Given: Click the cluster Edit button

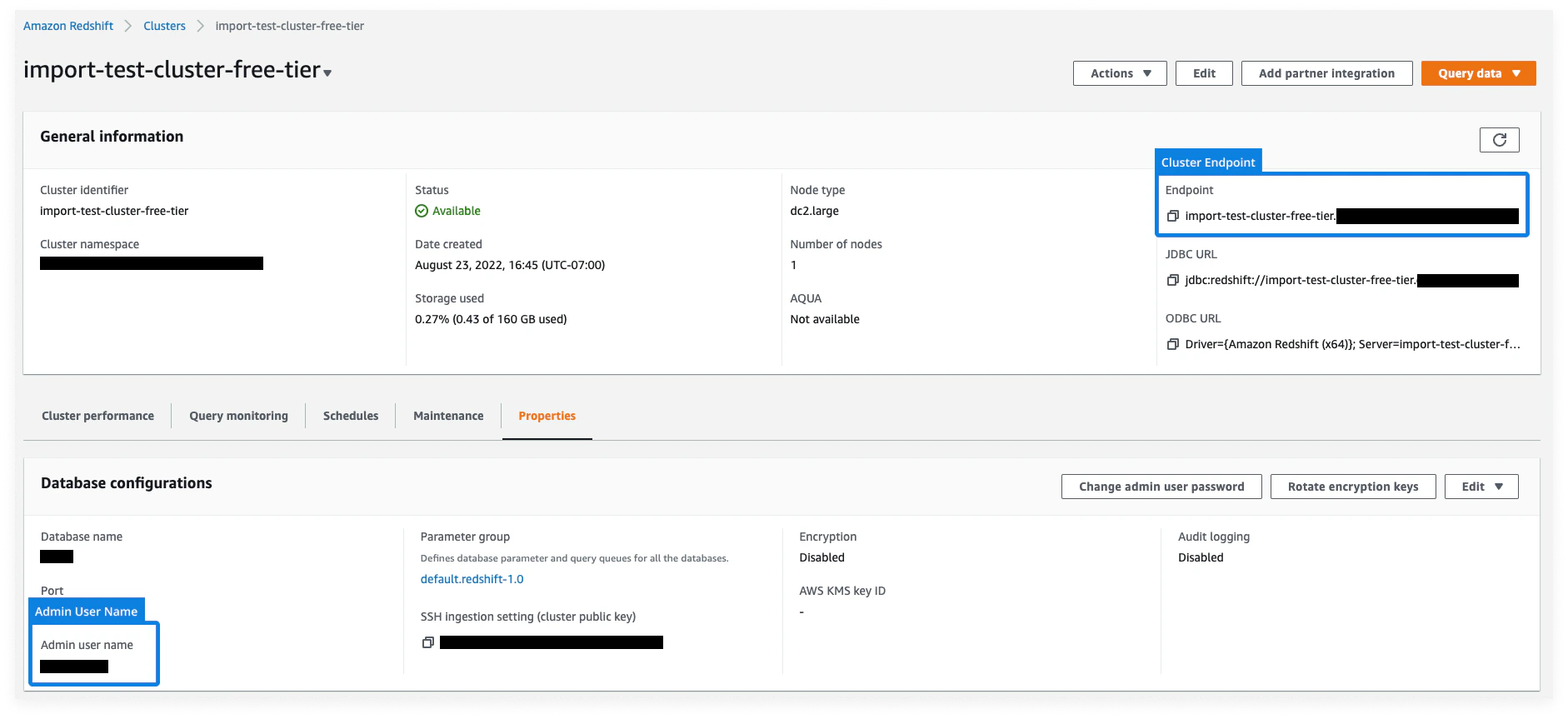Looking at the screenshot, I should (1204, 73).
